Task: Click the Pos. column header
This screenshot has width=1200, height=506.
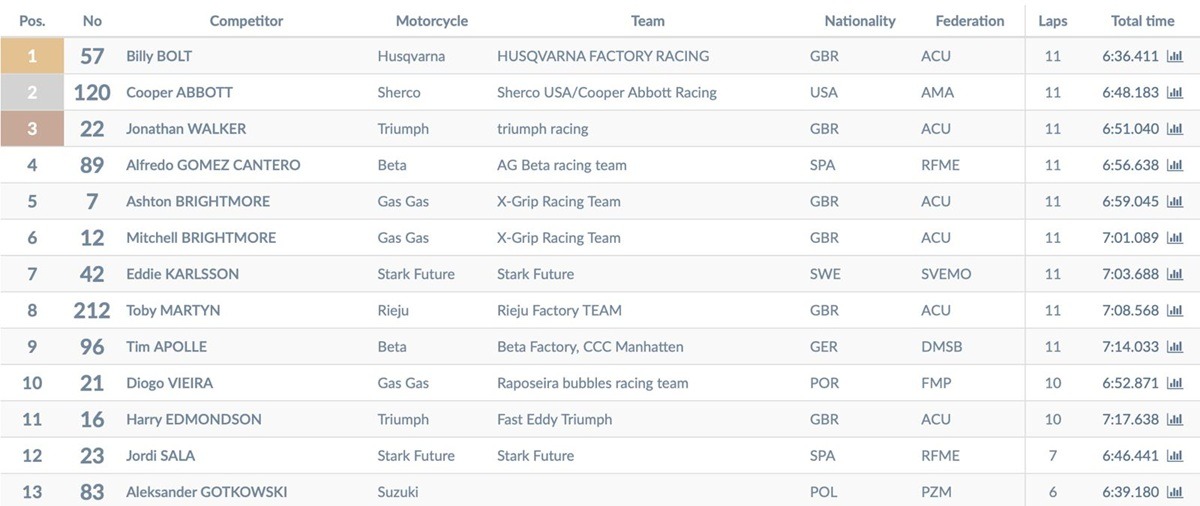Action: point(32,20)
